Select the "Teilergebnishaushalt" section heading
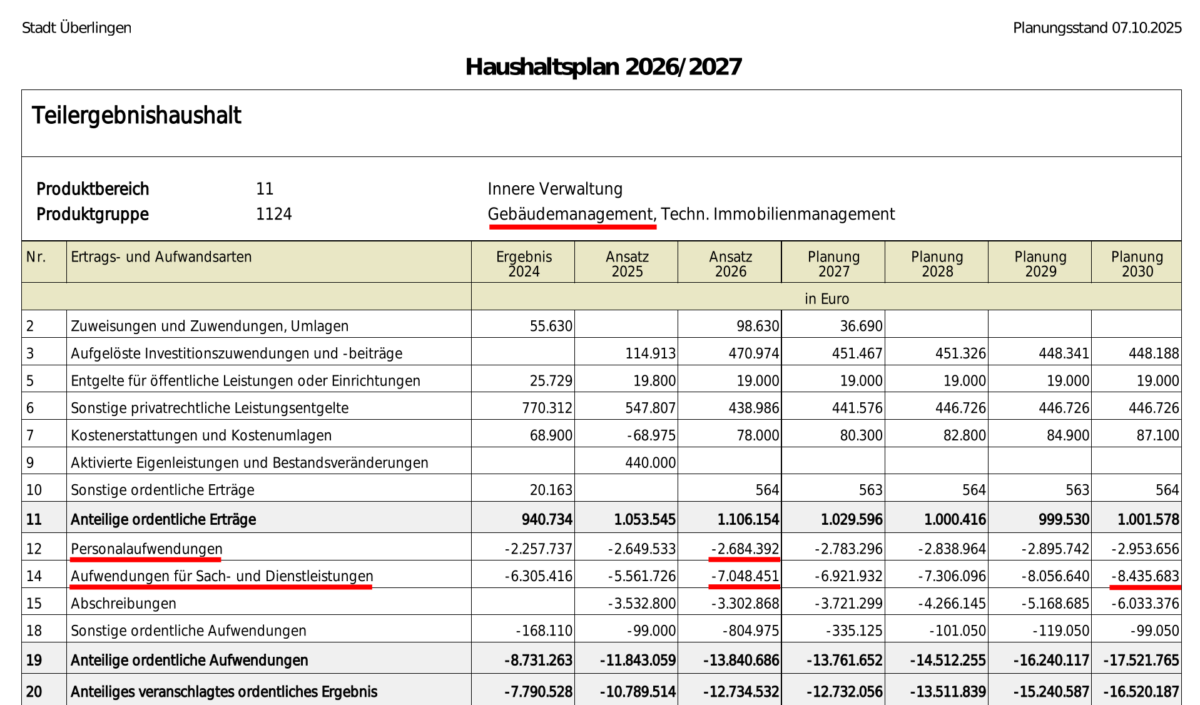This screenshot has height=705, width=1200. coord(136,116)
